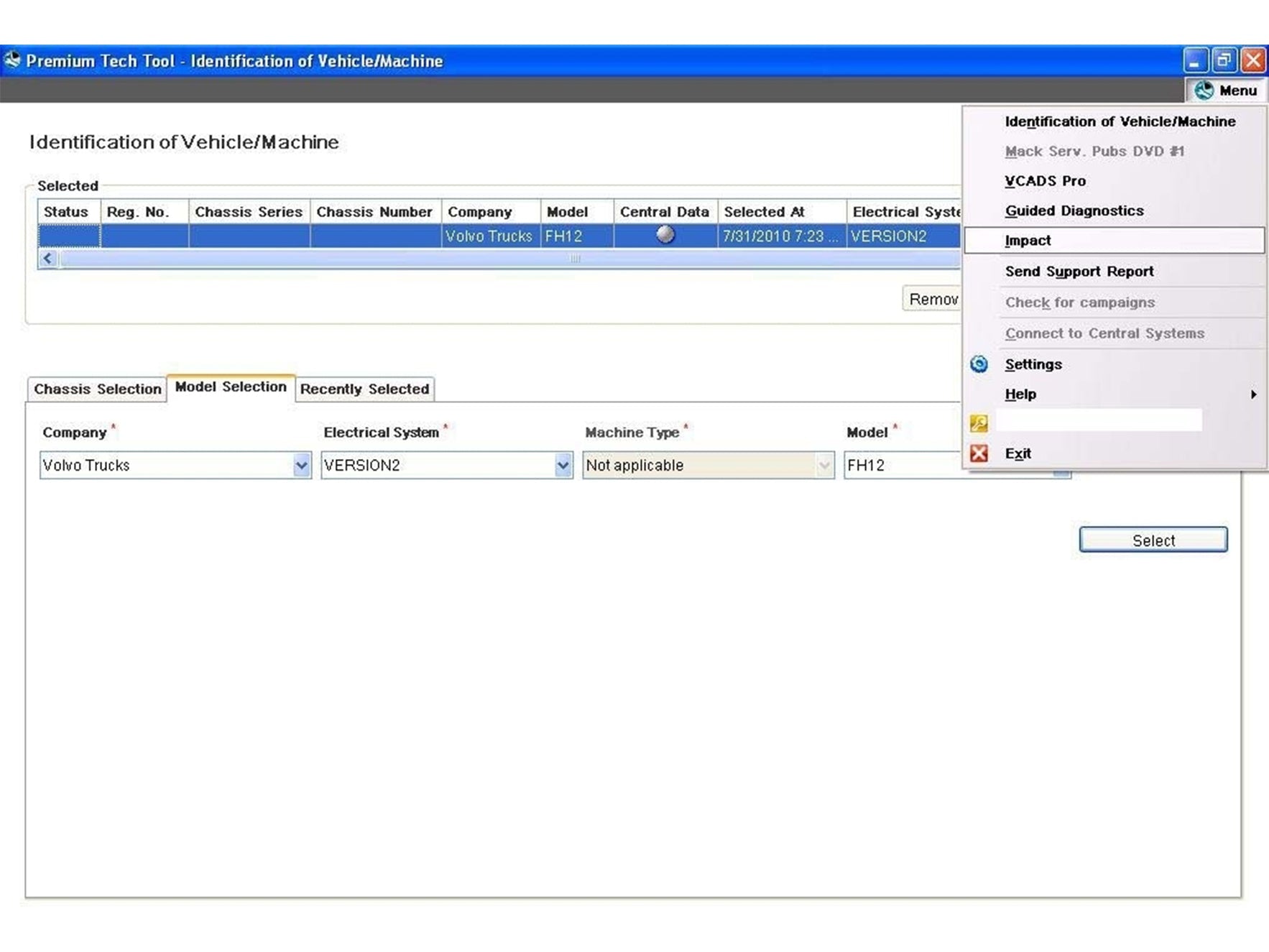Click the globe icon on Menu button
Screen dimensions: 1269x952
click(1204, 91)
